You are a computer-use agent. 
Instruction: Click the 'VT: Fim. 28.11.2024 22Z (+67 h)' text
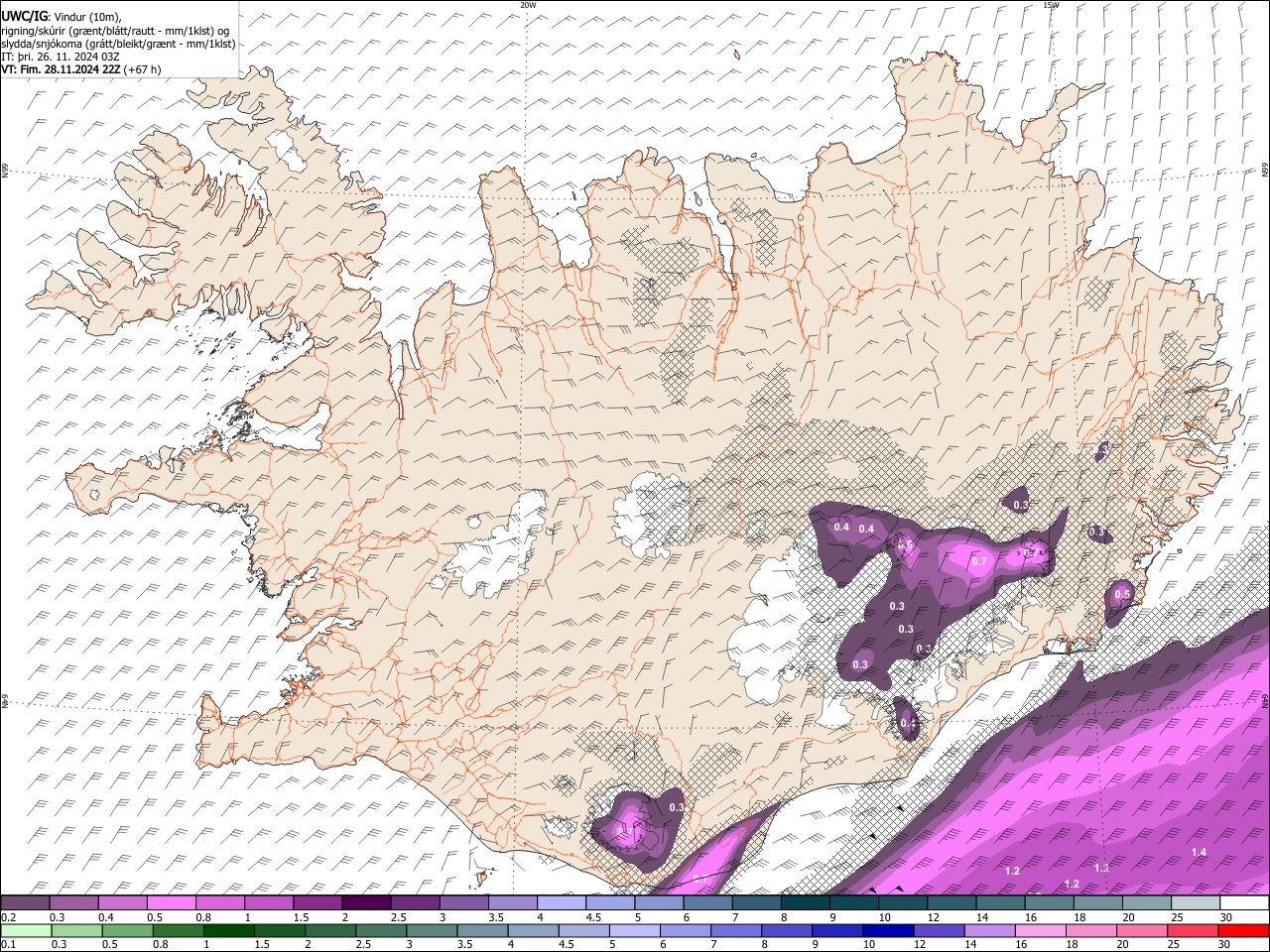[x=81, y=69]
